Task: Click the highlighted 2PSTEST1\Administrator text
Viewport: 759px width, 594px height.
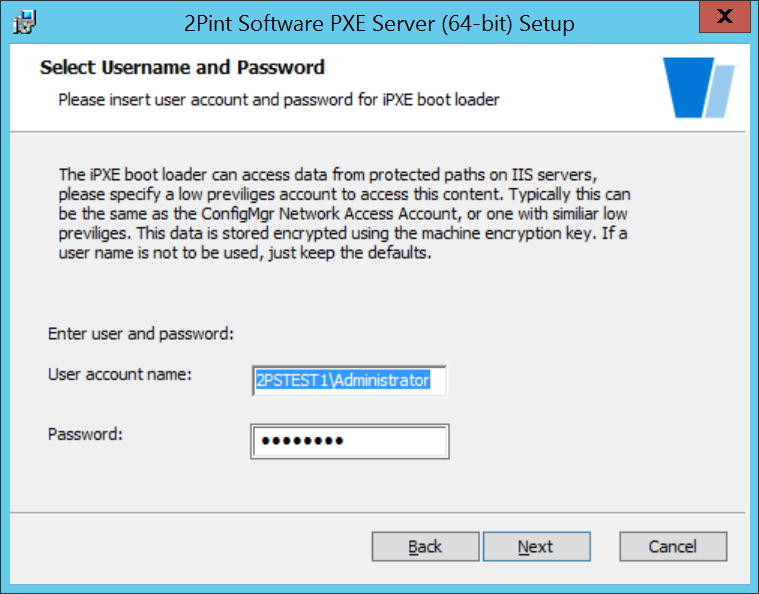Action: pos(343,381)
